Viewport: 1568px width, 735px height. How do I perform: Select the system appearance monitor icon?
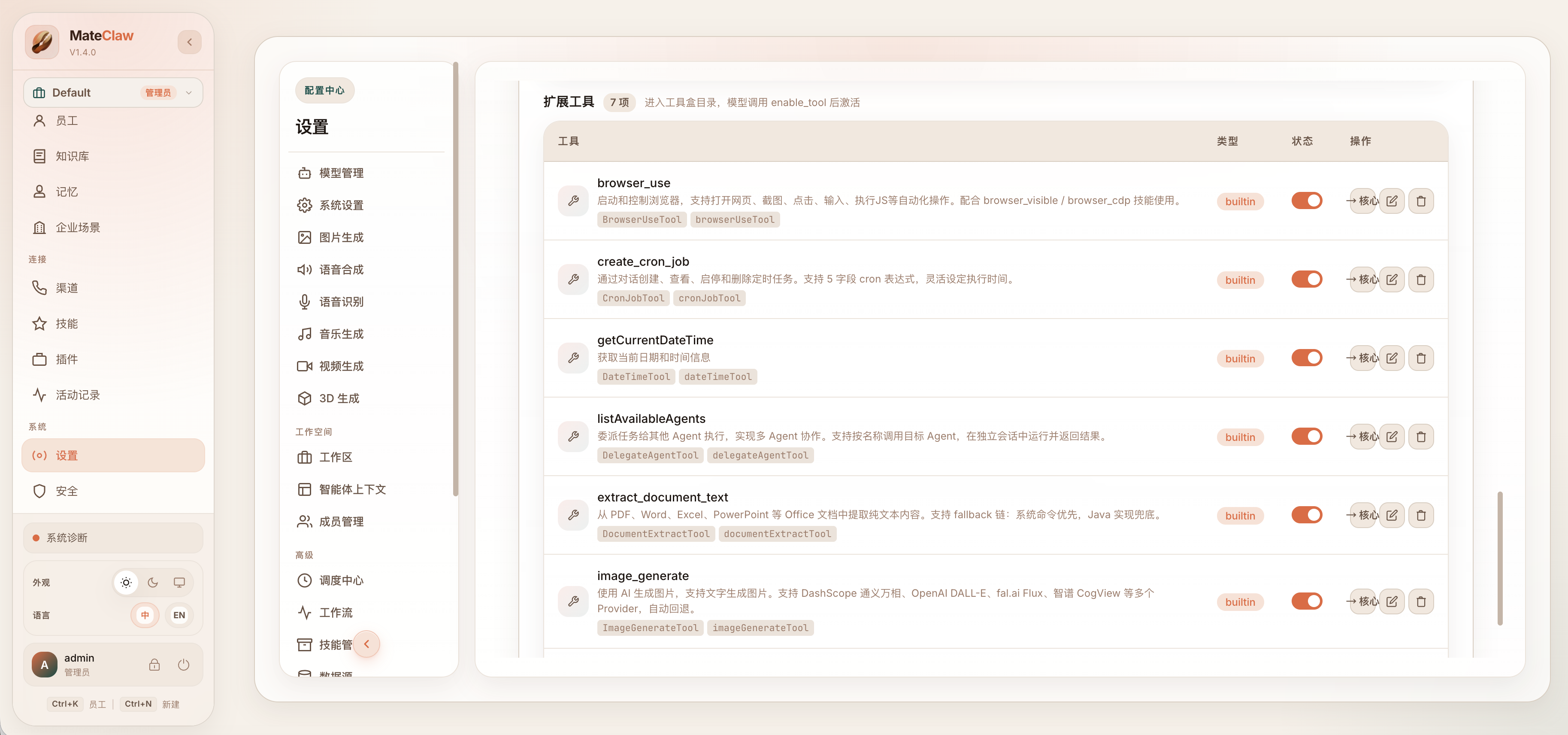click(x=179, y=583)
